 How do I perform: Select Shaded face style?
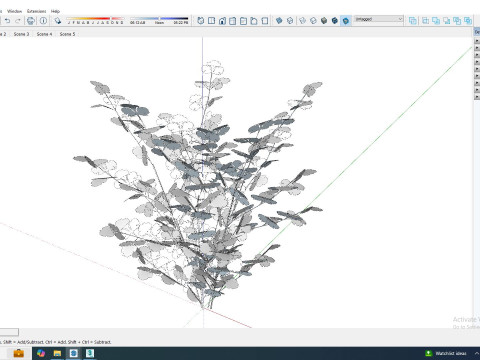tap(324, 21)
